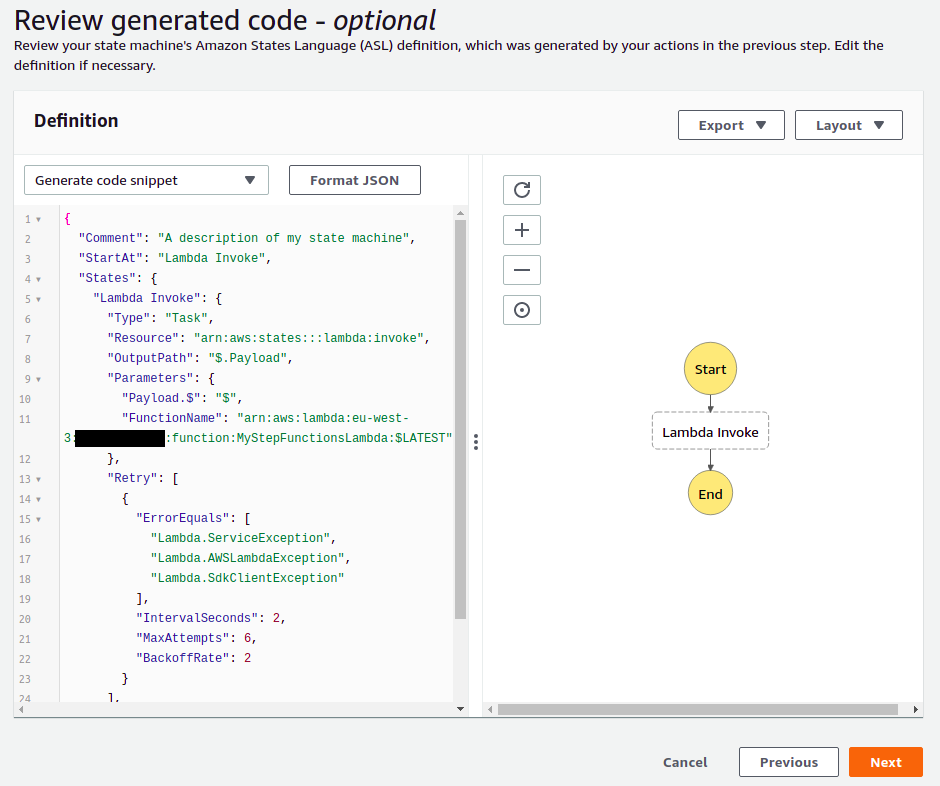
Task: Fold the Retry array at line 13
Action: coord(38,479)
